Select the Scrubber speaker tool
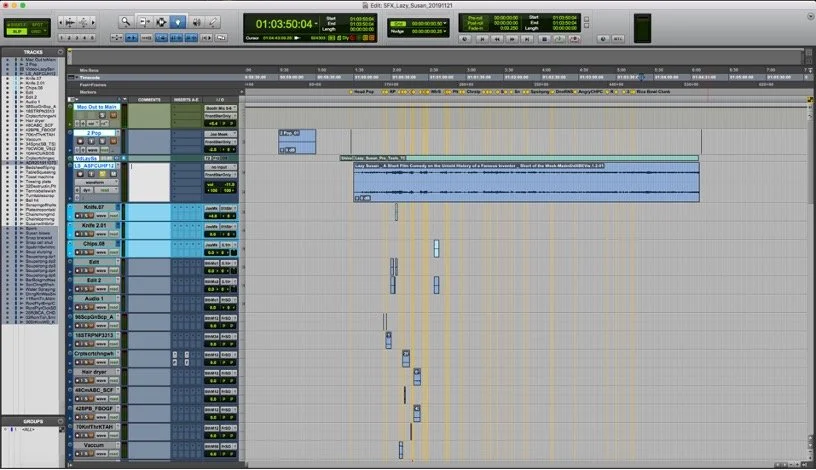The image size is (816, 470). (197, 22)
